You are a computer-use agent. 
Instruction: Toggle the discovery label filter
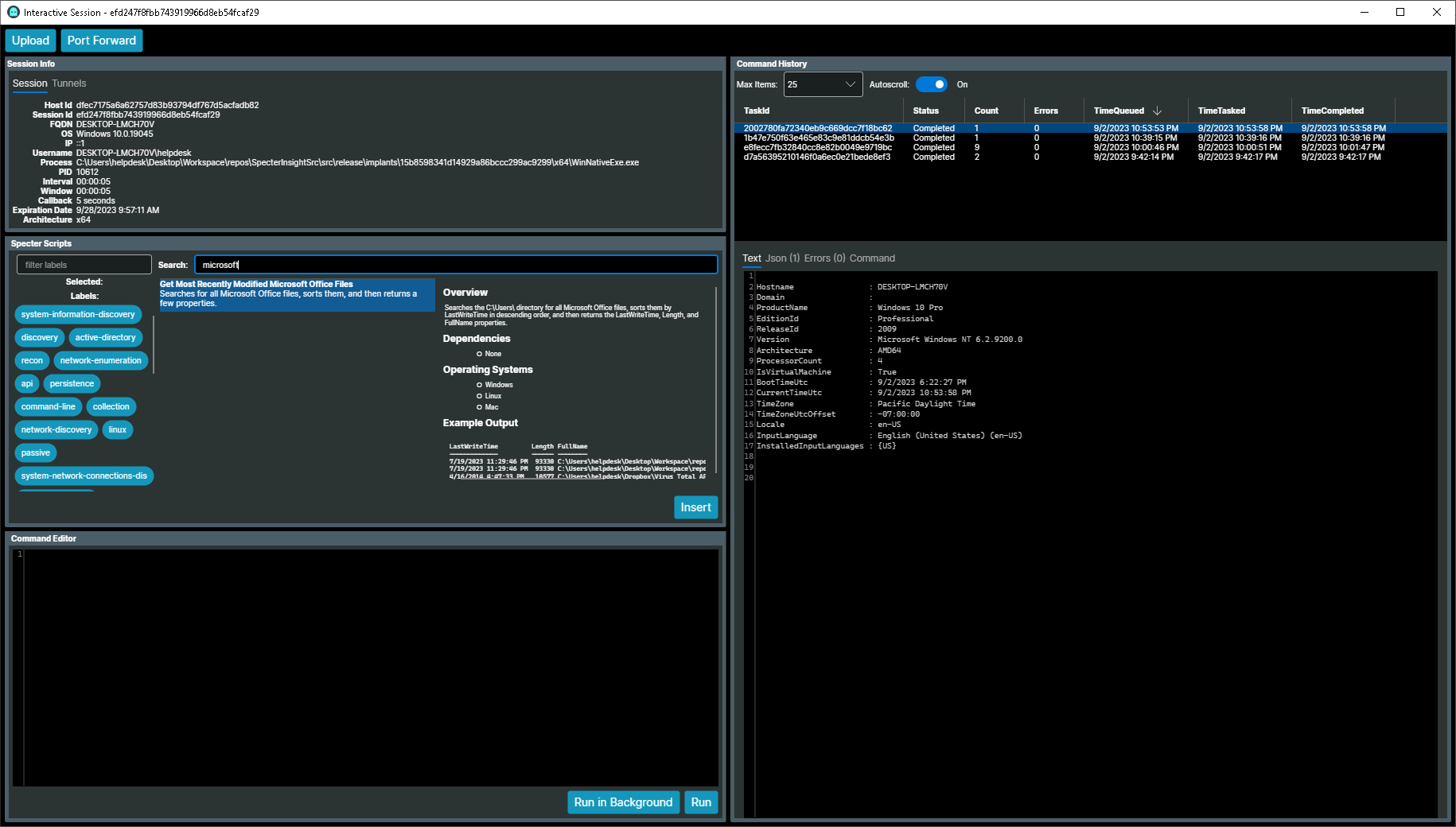39,337
